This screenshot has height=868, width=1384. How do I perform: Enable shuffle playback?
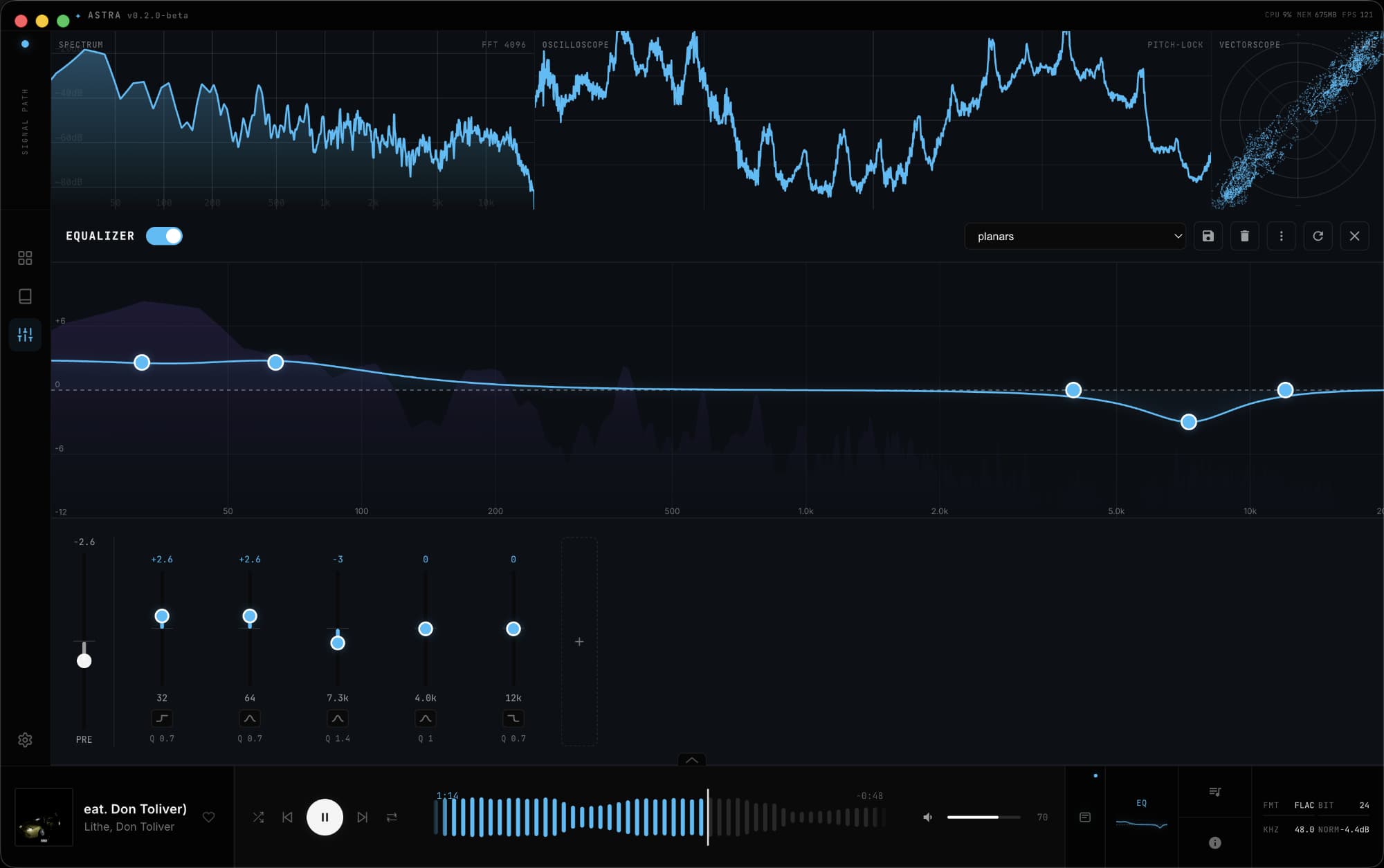click(258, 817)
